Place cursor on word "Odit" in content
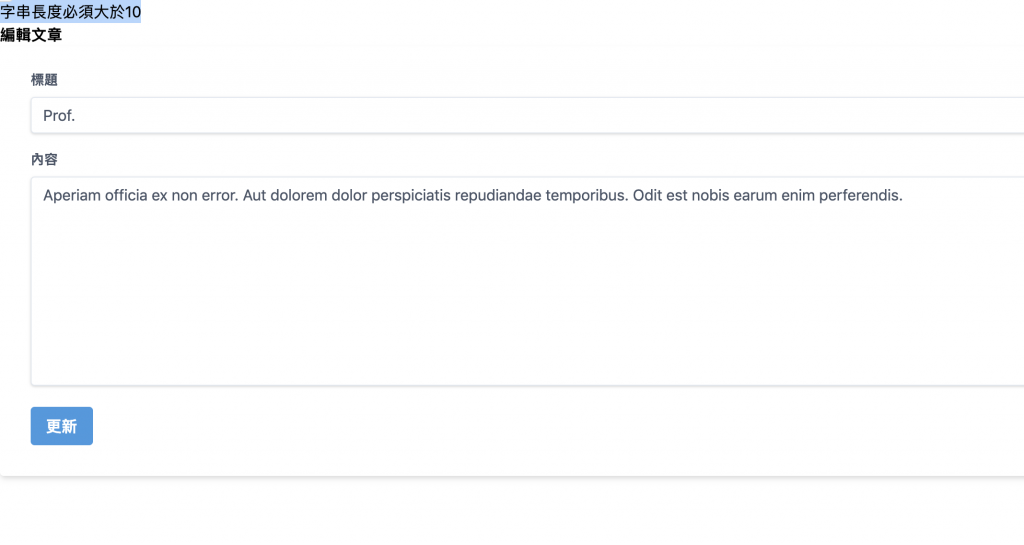The height and width of the screenshot is (545, 1024). [647, 195]
